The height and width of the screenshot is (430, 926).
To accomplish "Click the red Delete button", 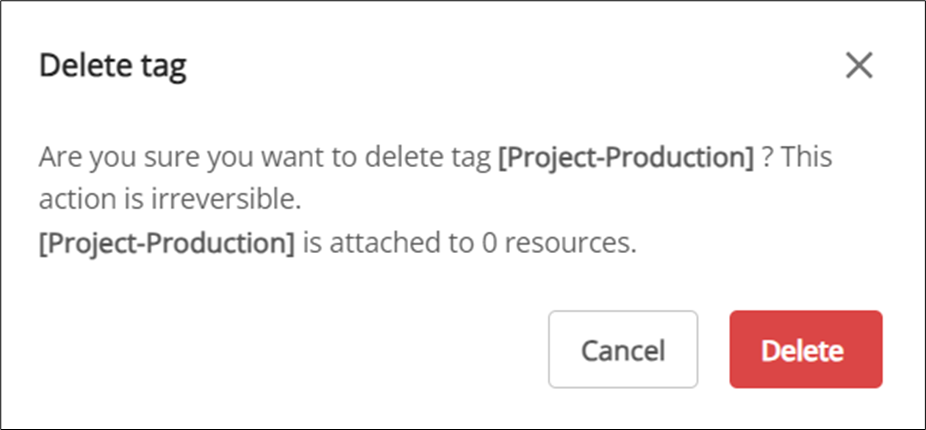I will [805, 350].
